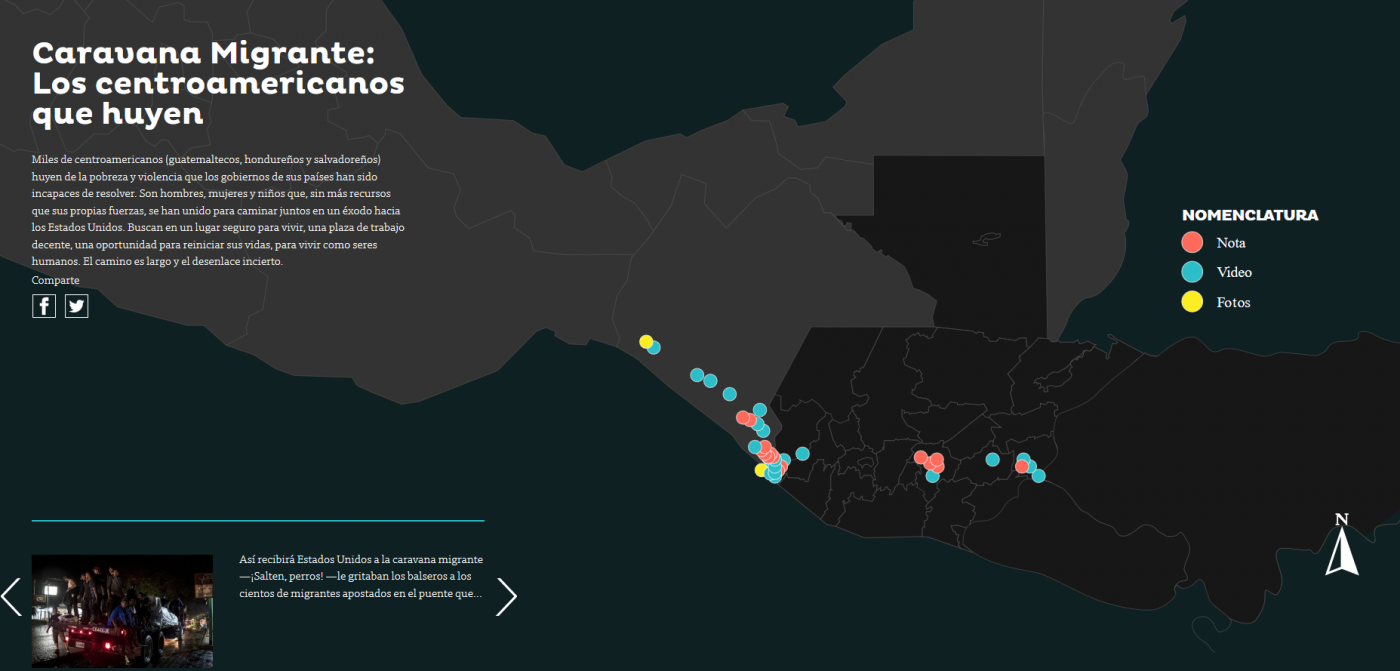Click the north compass arrow icon
1400x671 pixels.
tap(1342, 544)
